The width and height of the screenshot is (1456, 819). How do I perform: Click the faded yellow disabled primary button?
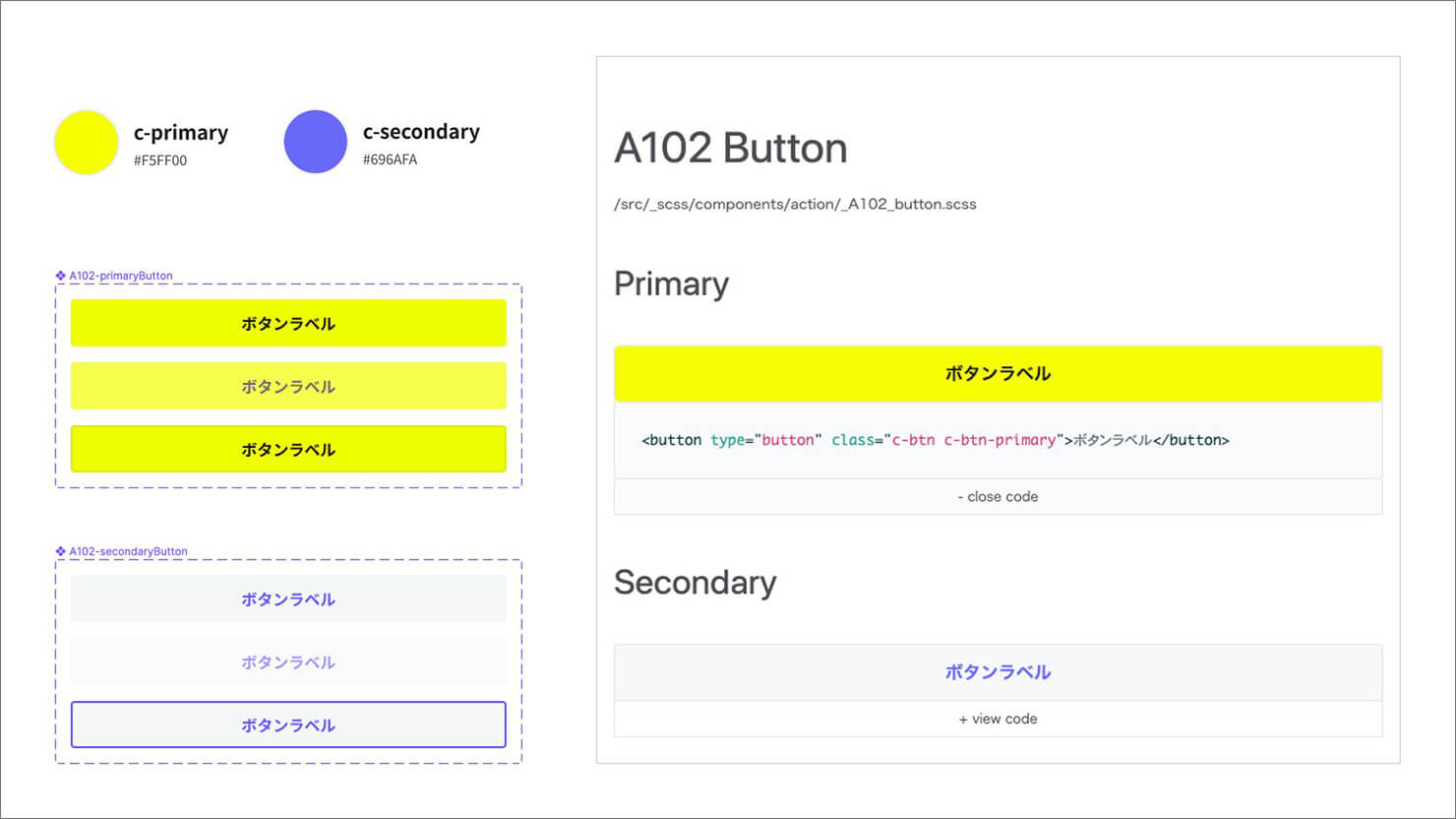pos(288,386)
